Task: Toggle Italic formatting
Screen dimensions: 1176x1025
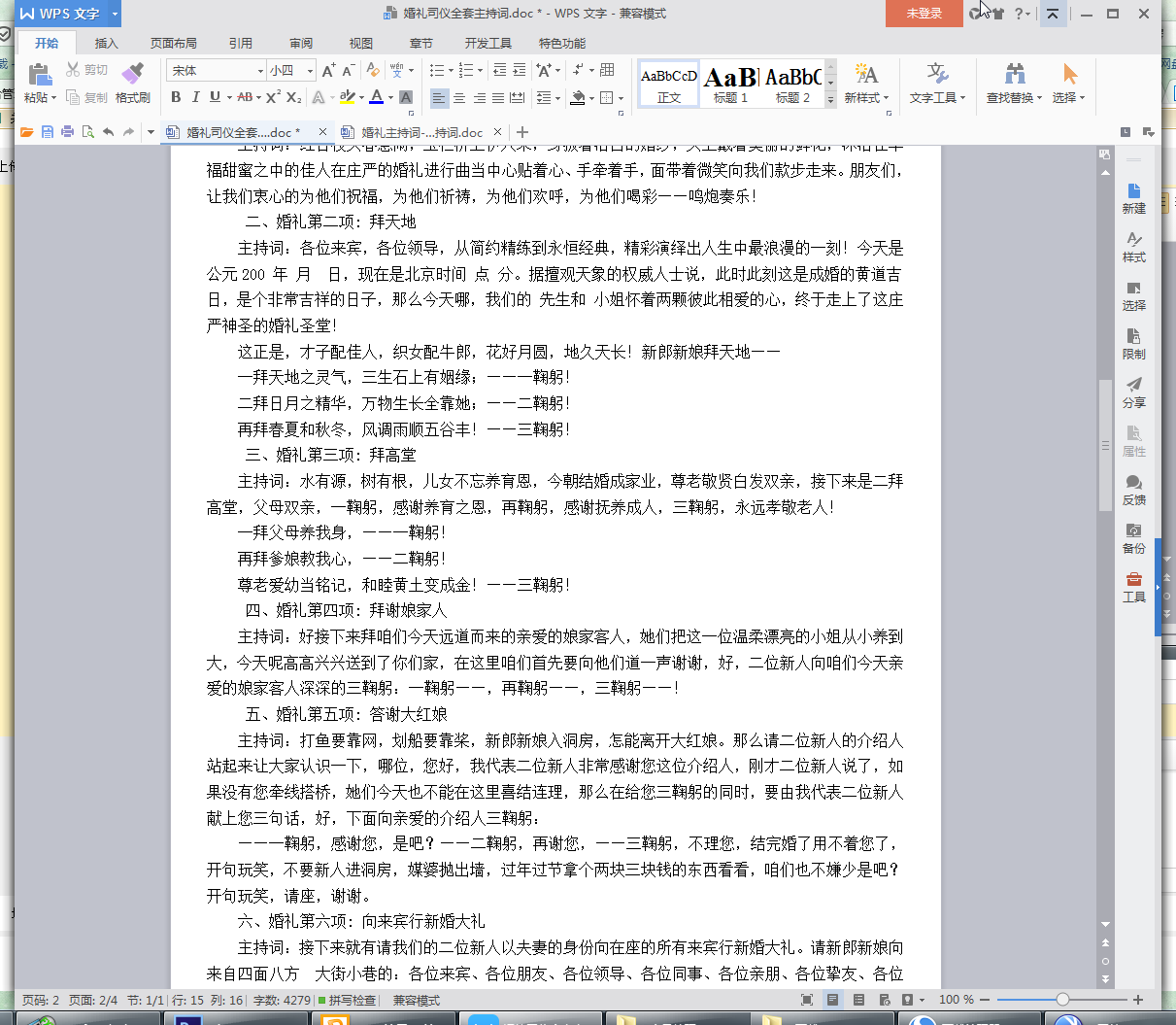Action: pyautogui.click(x=195, y=97)
